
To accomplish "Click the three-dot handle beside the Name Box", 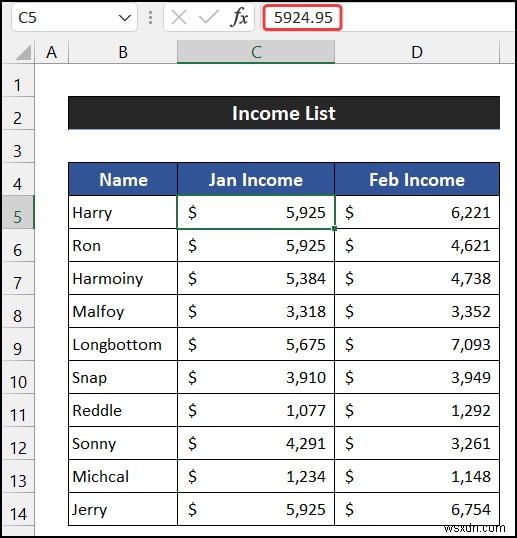I will [x=150, y=17].
